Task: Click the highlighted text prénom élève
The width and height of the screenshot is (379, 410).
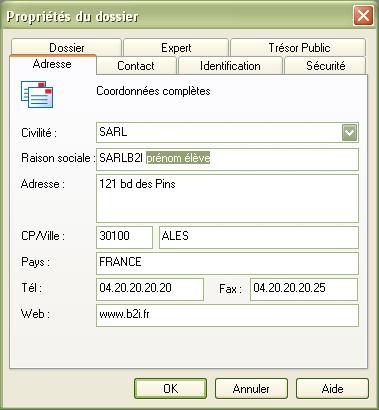Action: 178,158
